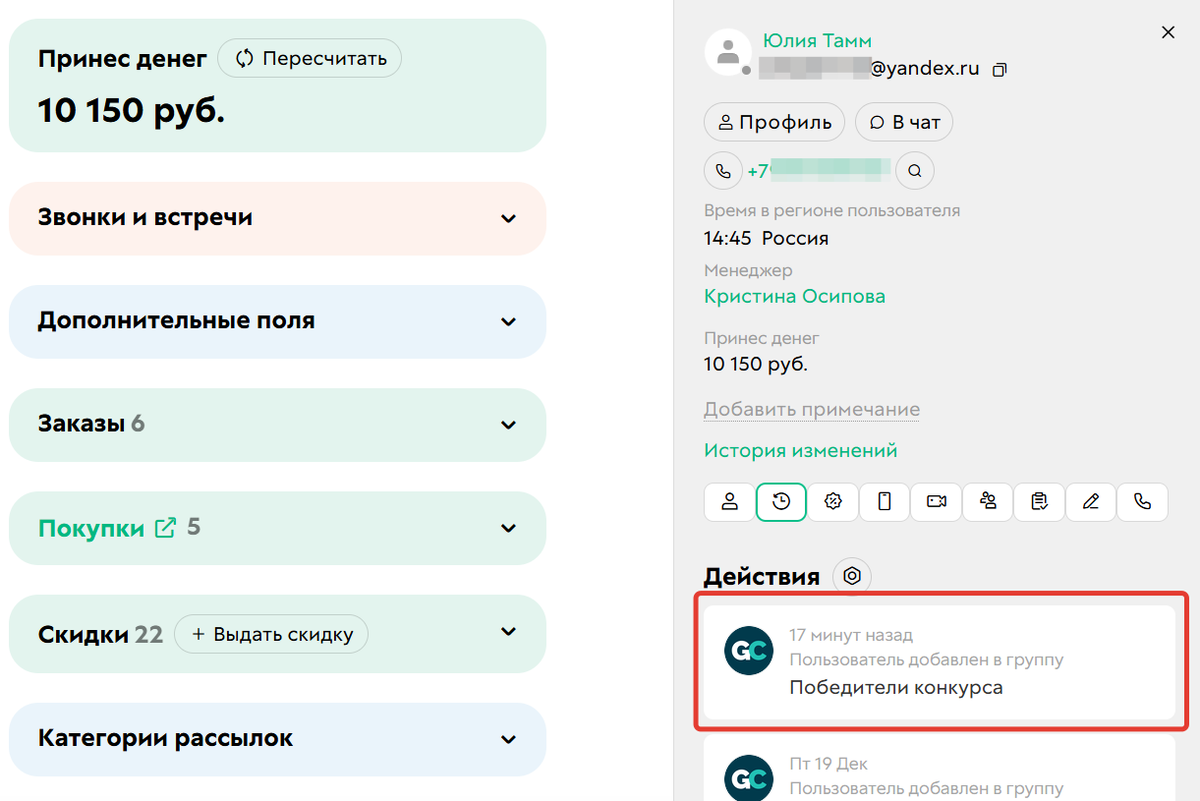Click the Выдать скидку button
Screen dimensions: 1200x801
271,634
